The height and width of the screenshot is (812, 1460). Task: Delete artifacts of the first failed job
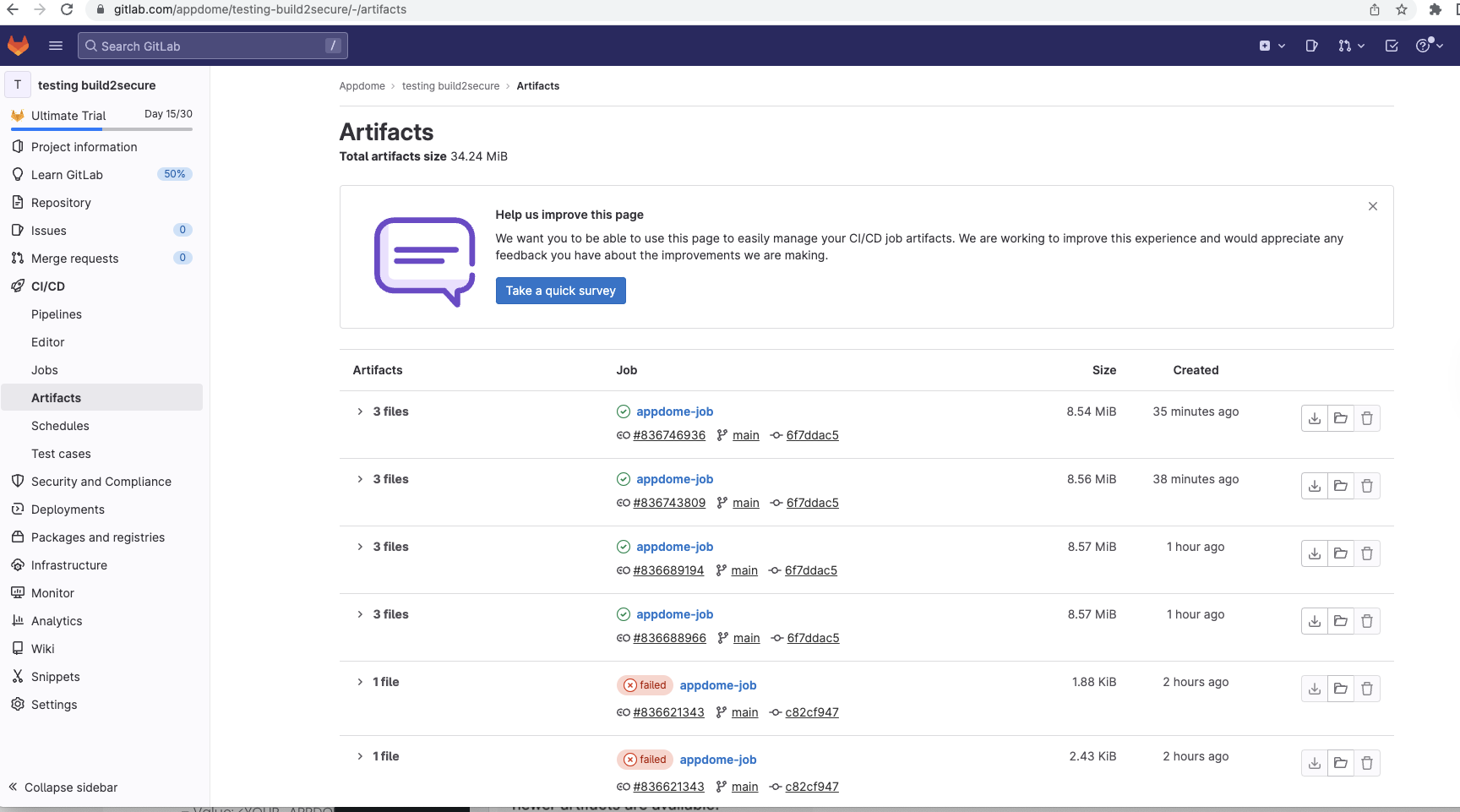[1368, 688]
